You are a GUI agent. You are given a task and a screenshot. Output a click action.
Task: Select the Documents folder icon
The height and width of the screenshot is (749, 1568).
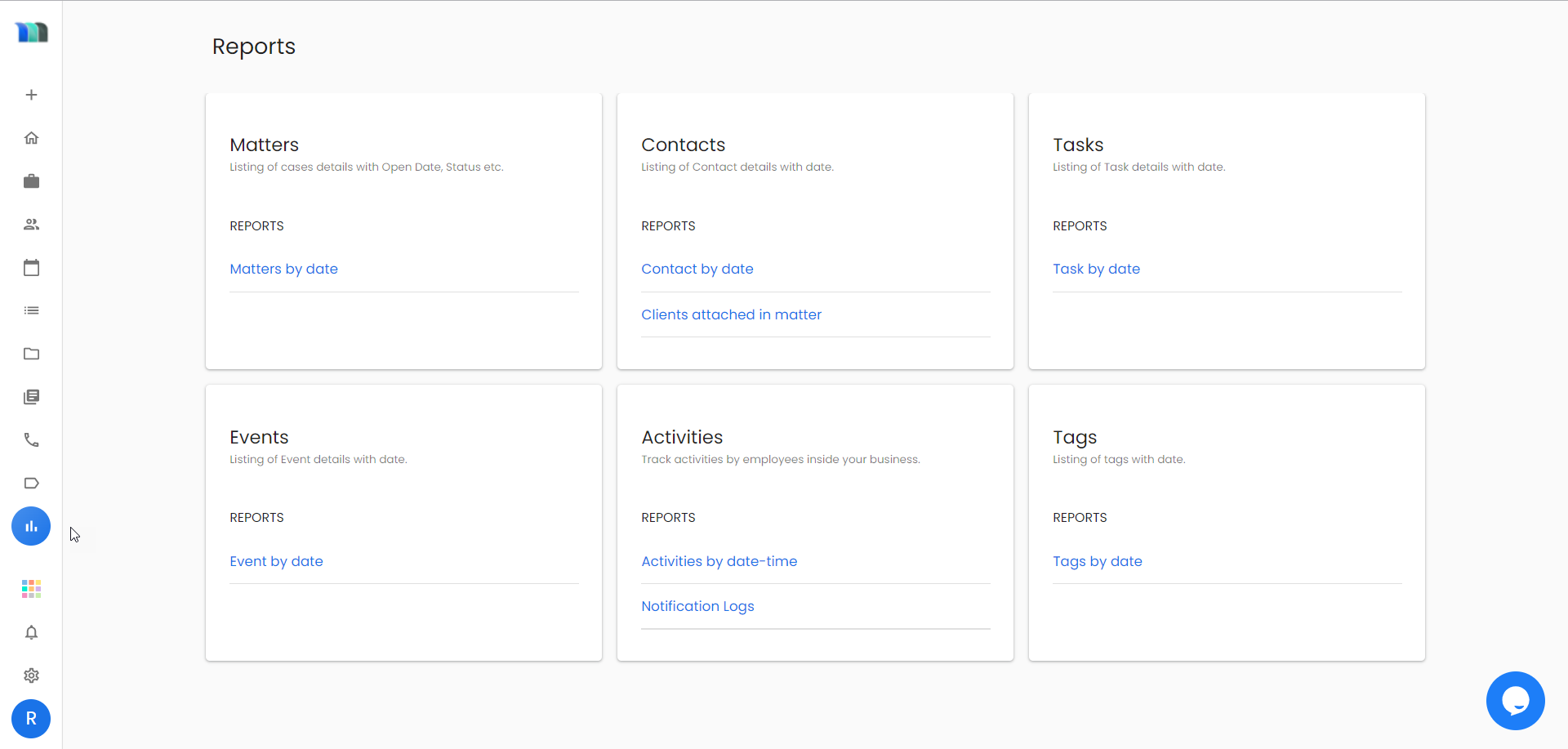(x=31, y=354)
